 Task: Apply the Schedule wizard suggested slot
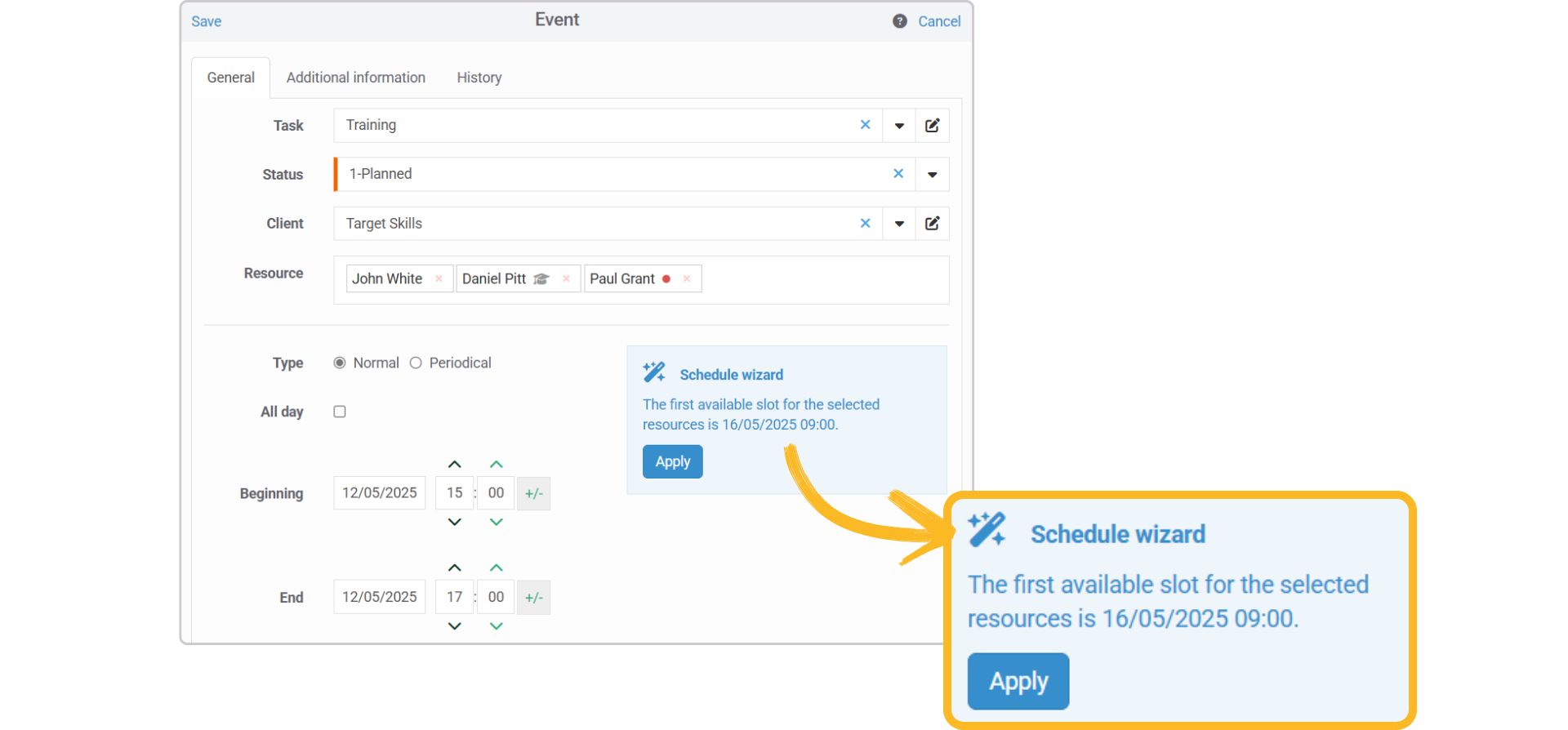pyautogui.click(x=672, y=461)
